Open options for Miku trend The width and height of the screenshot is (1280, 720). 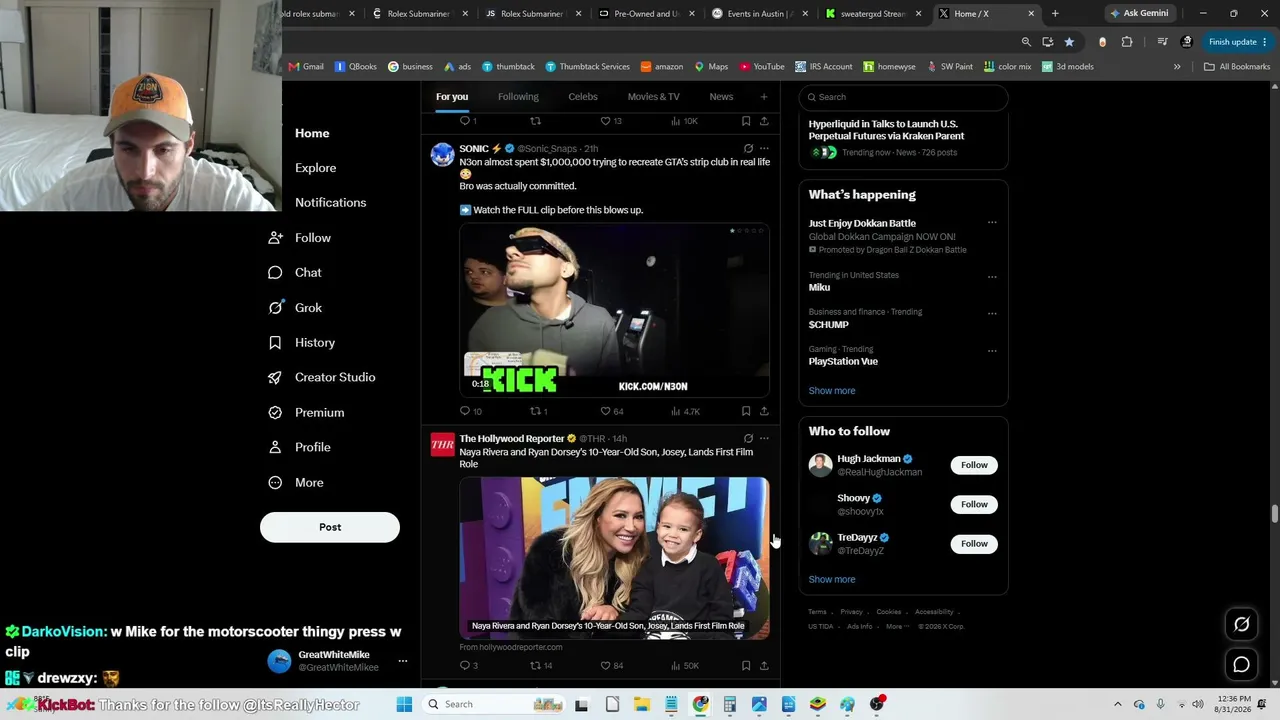click(992, 276)
